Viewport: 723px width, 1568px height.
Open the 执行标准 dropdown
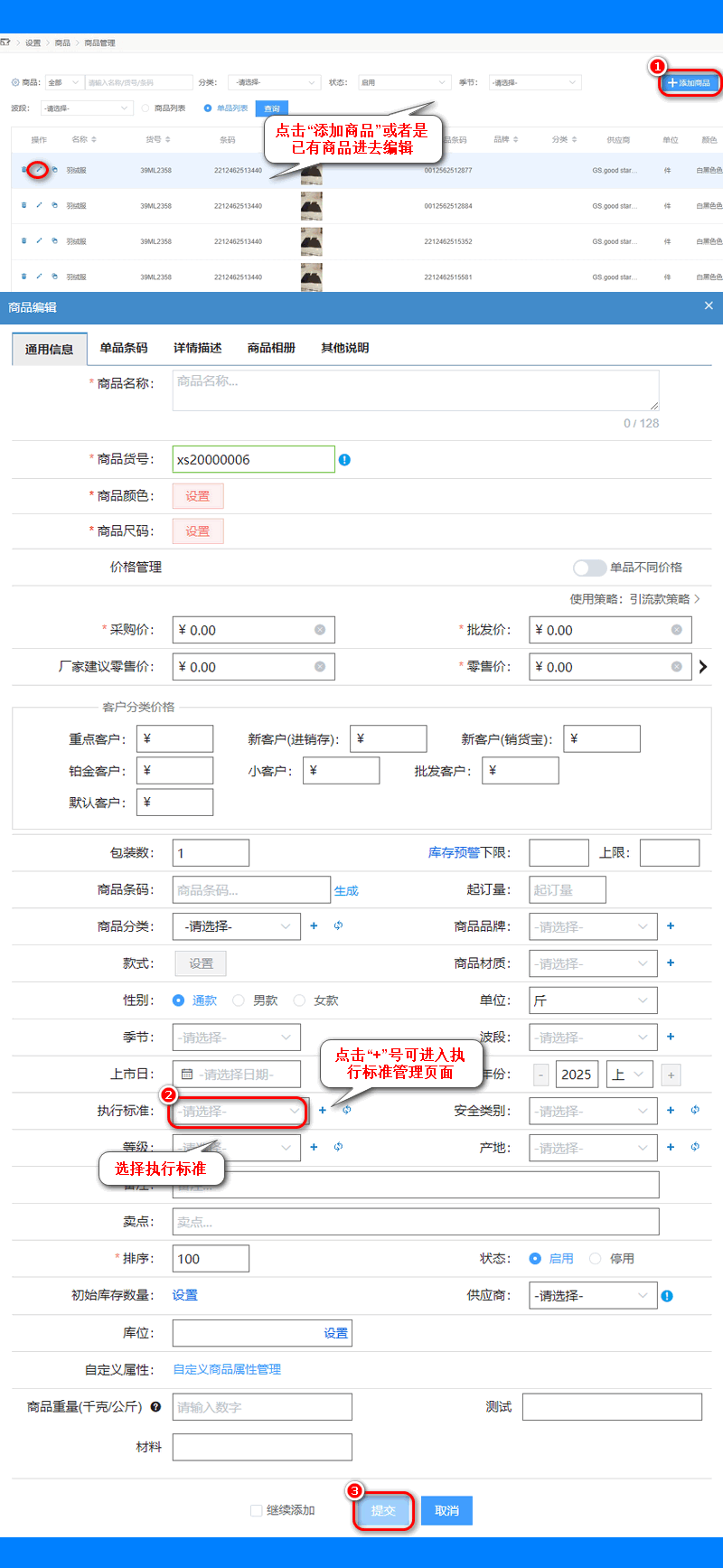pos(238,1111)
